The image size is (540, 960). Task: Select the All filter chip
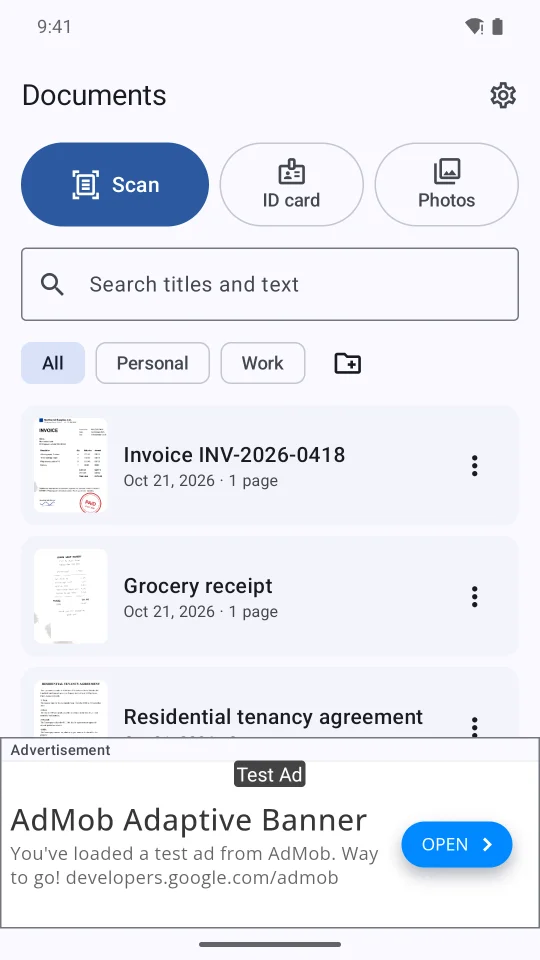click(x=53, y=363)
